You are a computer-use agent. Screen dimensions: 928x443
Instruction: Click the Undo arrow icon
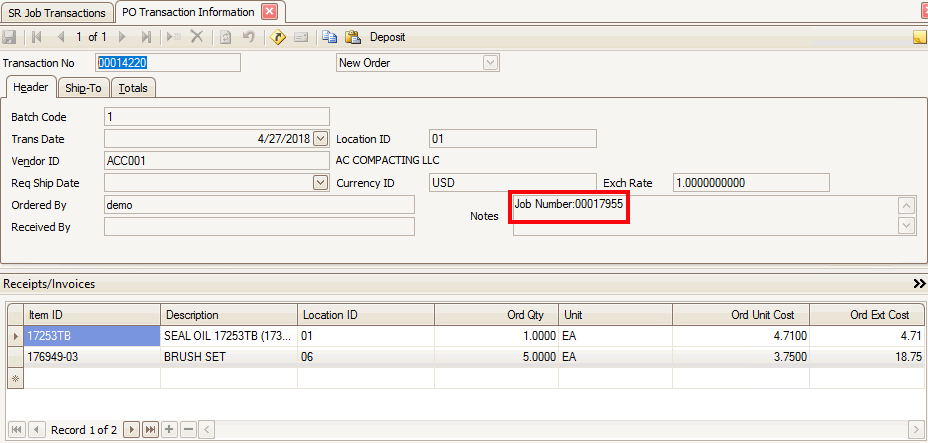(248, 37)
